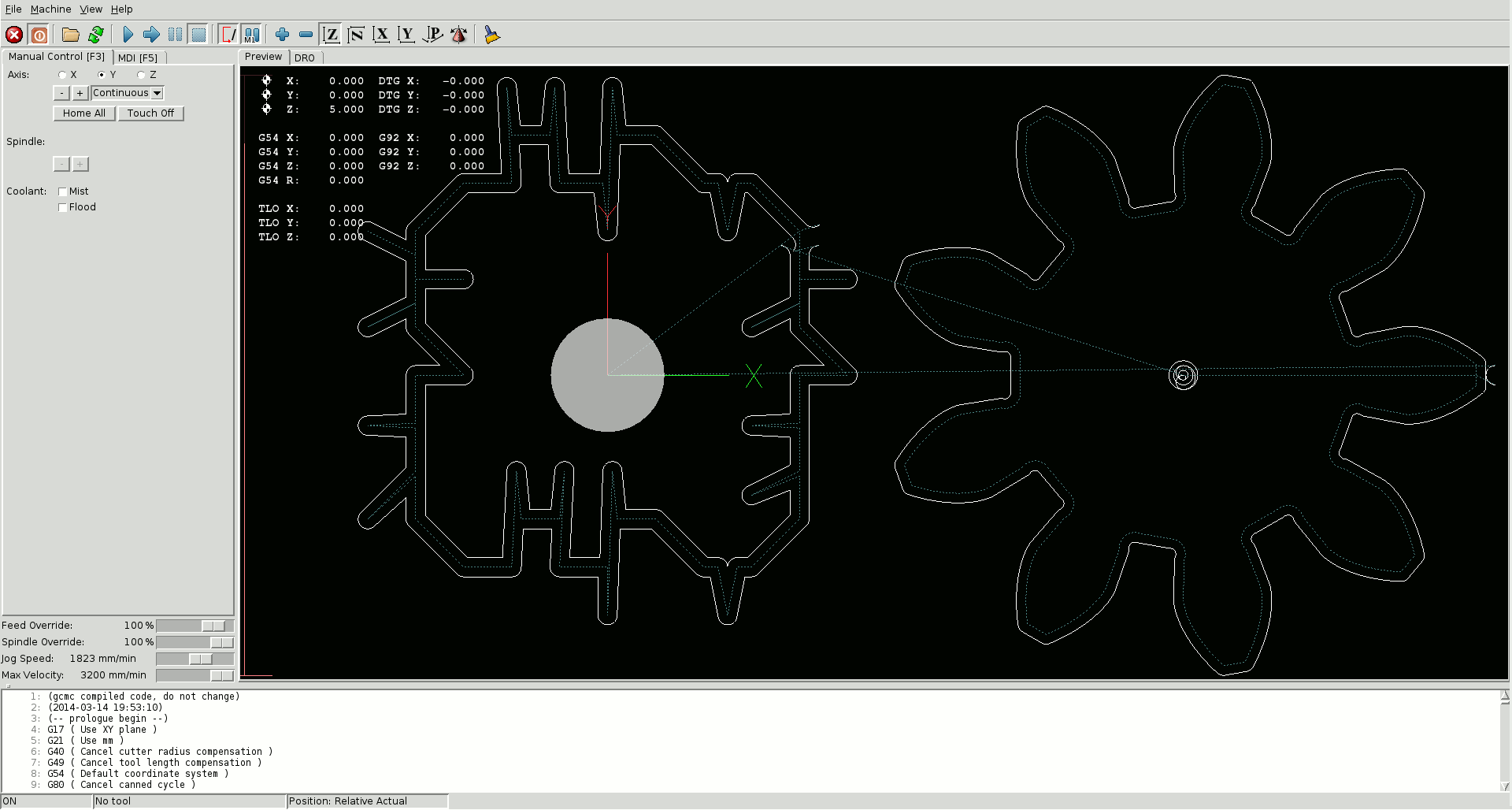Open the View menu

(91, 9)
